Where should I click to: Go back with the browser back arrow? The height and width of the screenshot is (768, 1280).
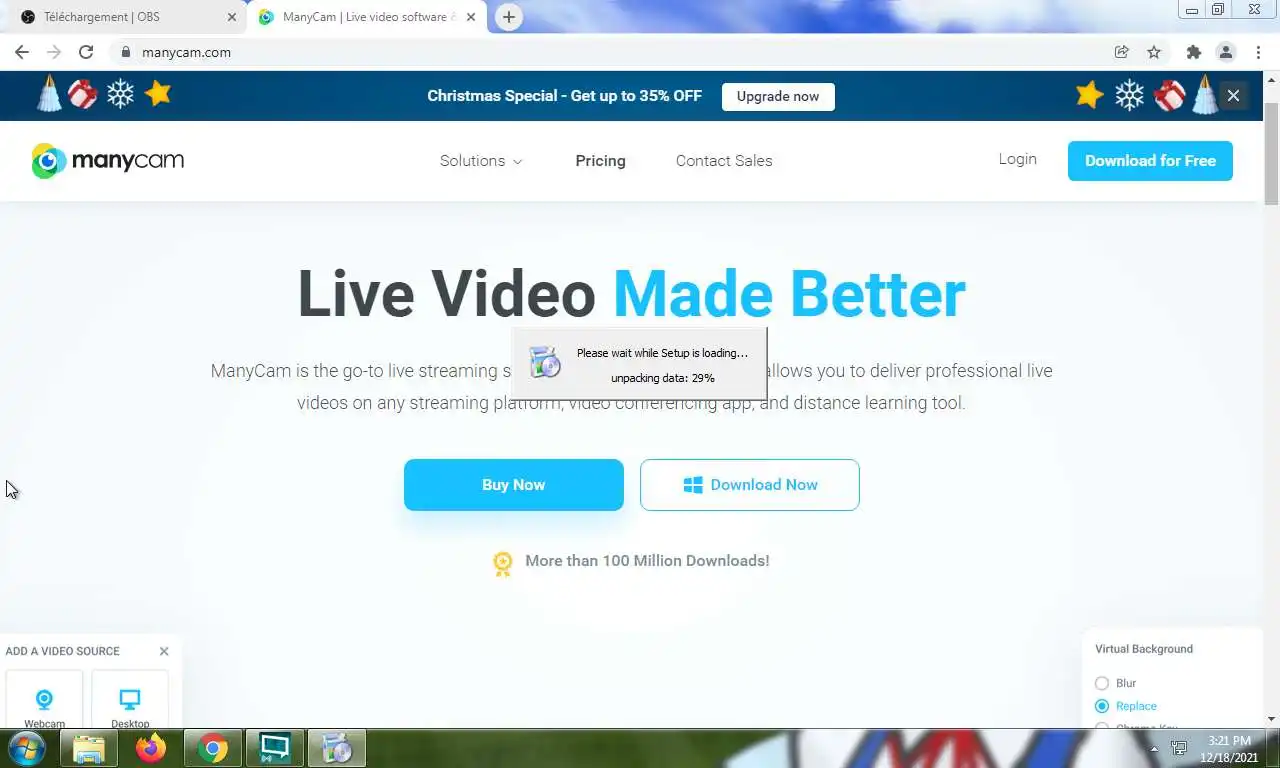(x=22, y=52)
